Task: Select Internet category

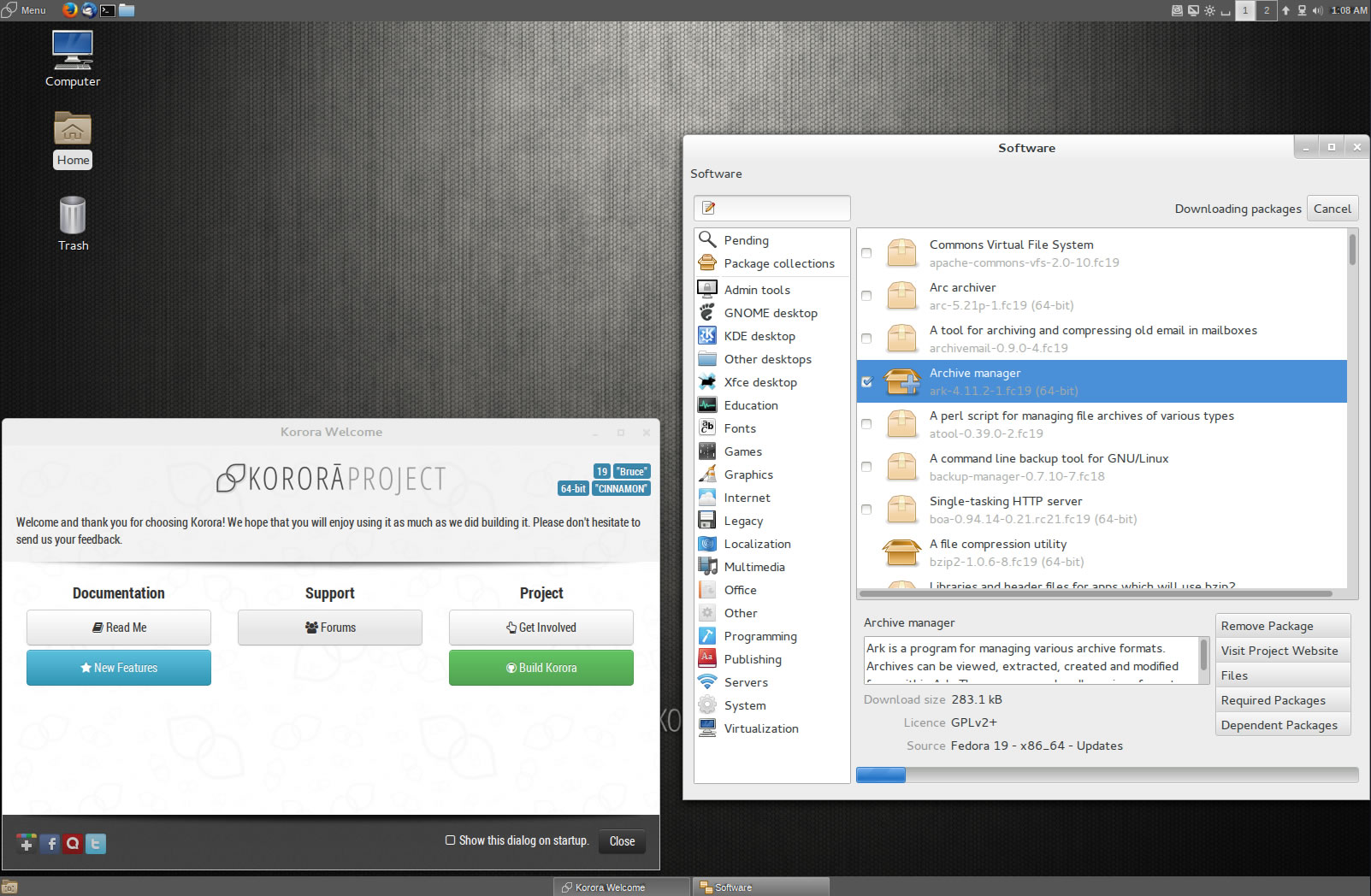Action: [x=771, y=498]
